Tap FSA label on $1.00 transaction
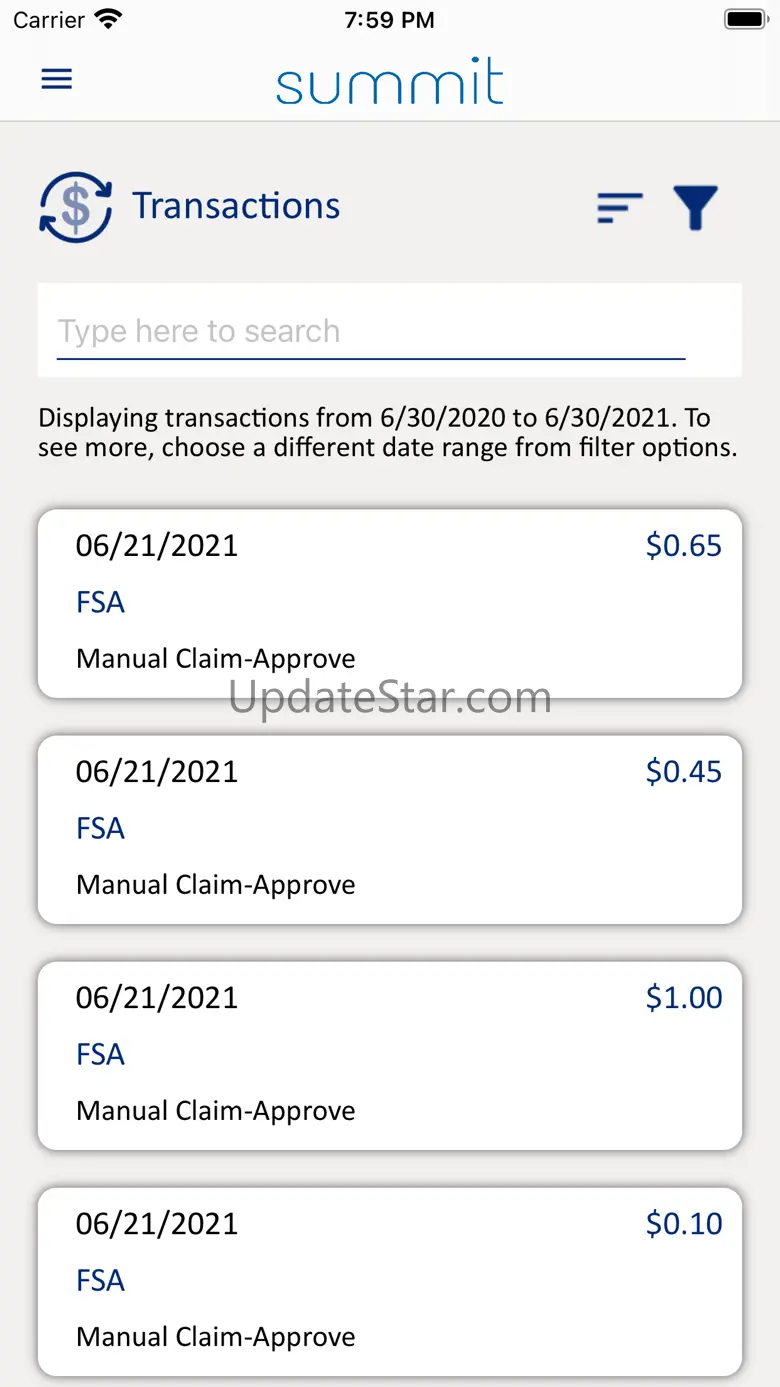 [101, 1054]
